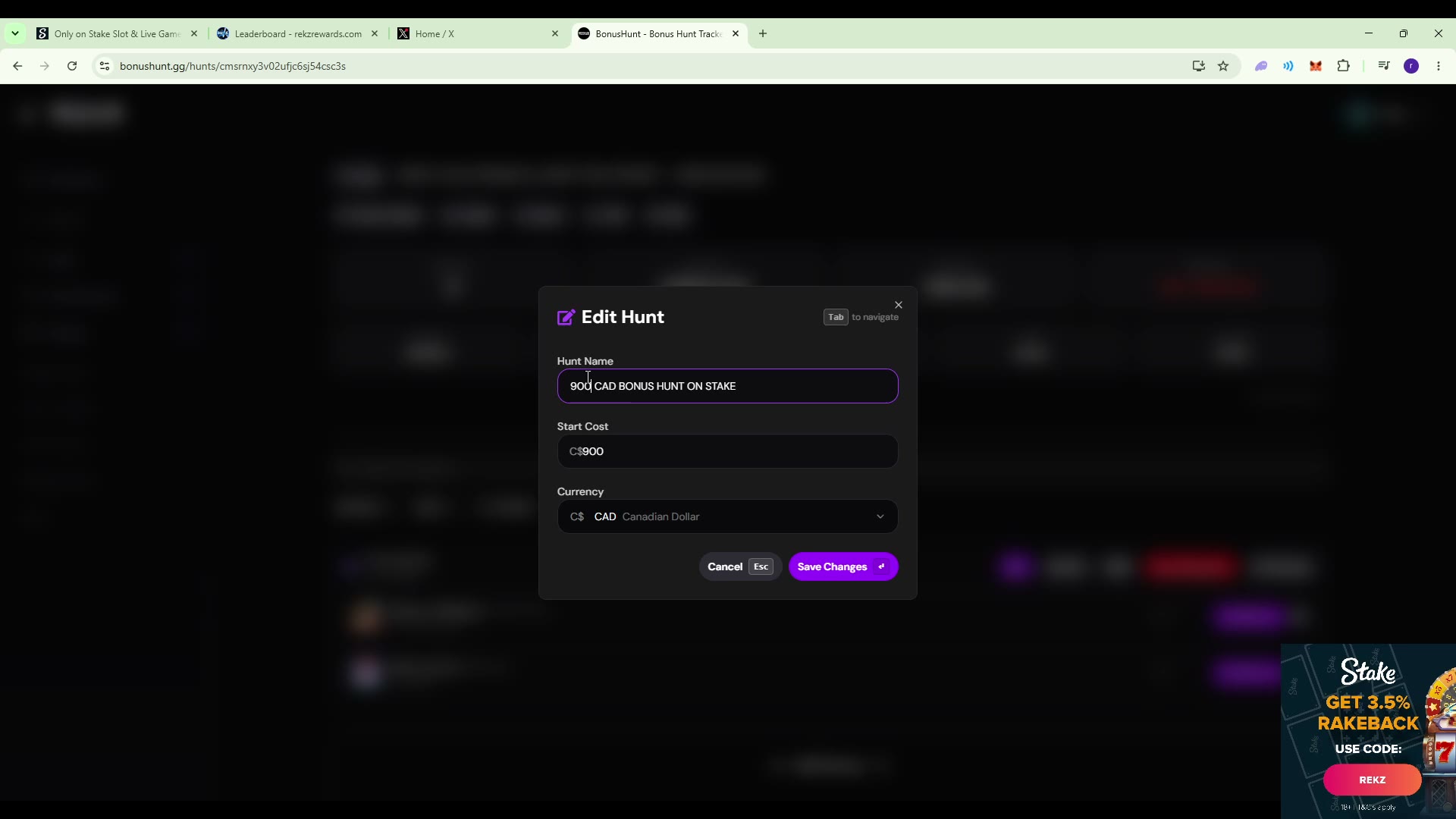Open the Chrome profile avatar
This screenshot has height=819, width=1456.
[x=1411, y=66]
